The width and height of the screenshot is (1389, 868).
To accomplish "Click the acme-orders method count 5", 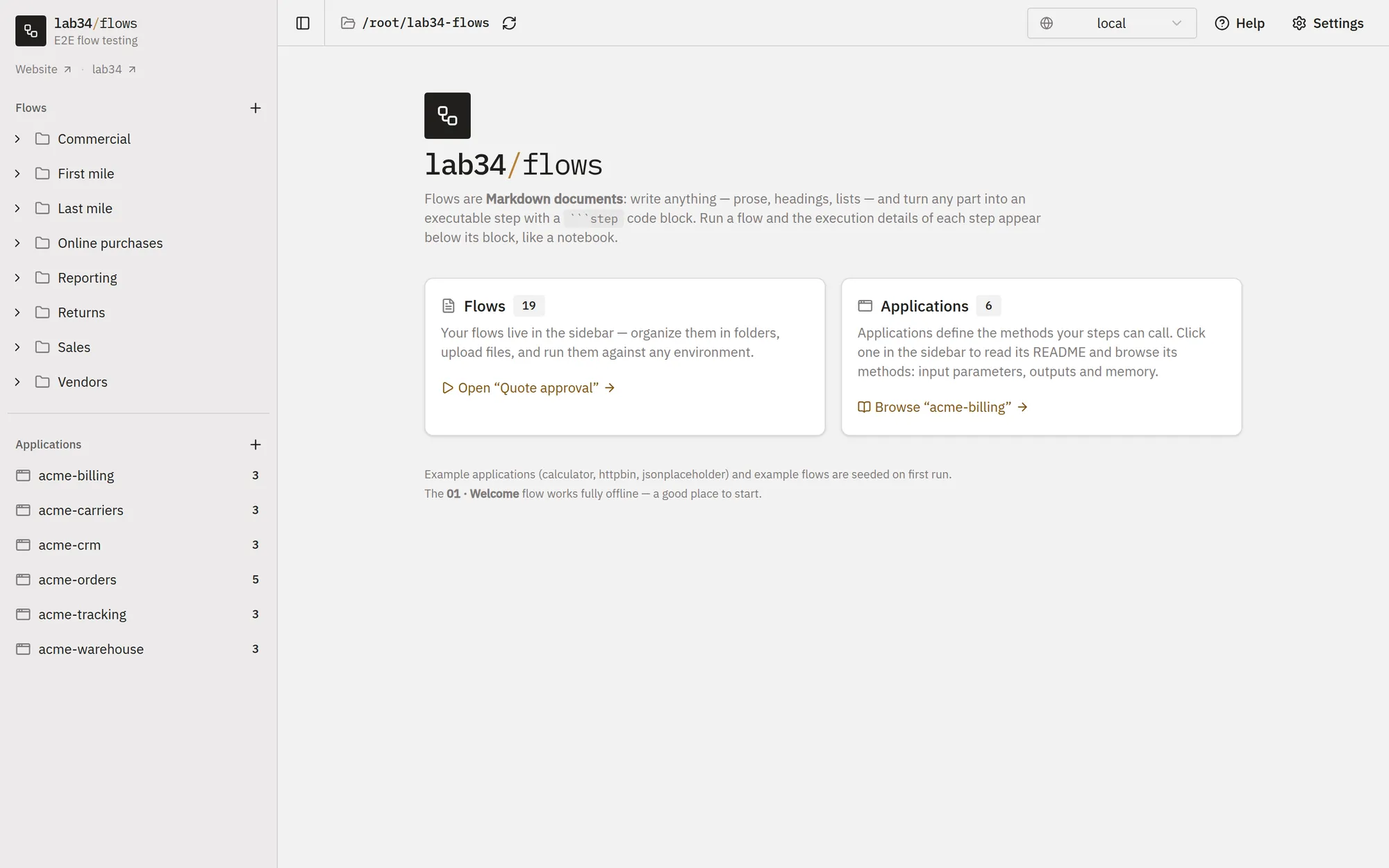I will click(256, 580).
